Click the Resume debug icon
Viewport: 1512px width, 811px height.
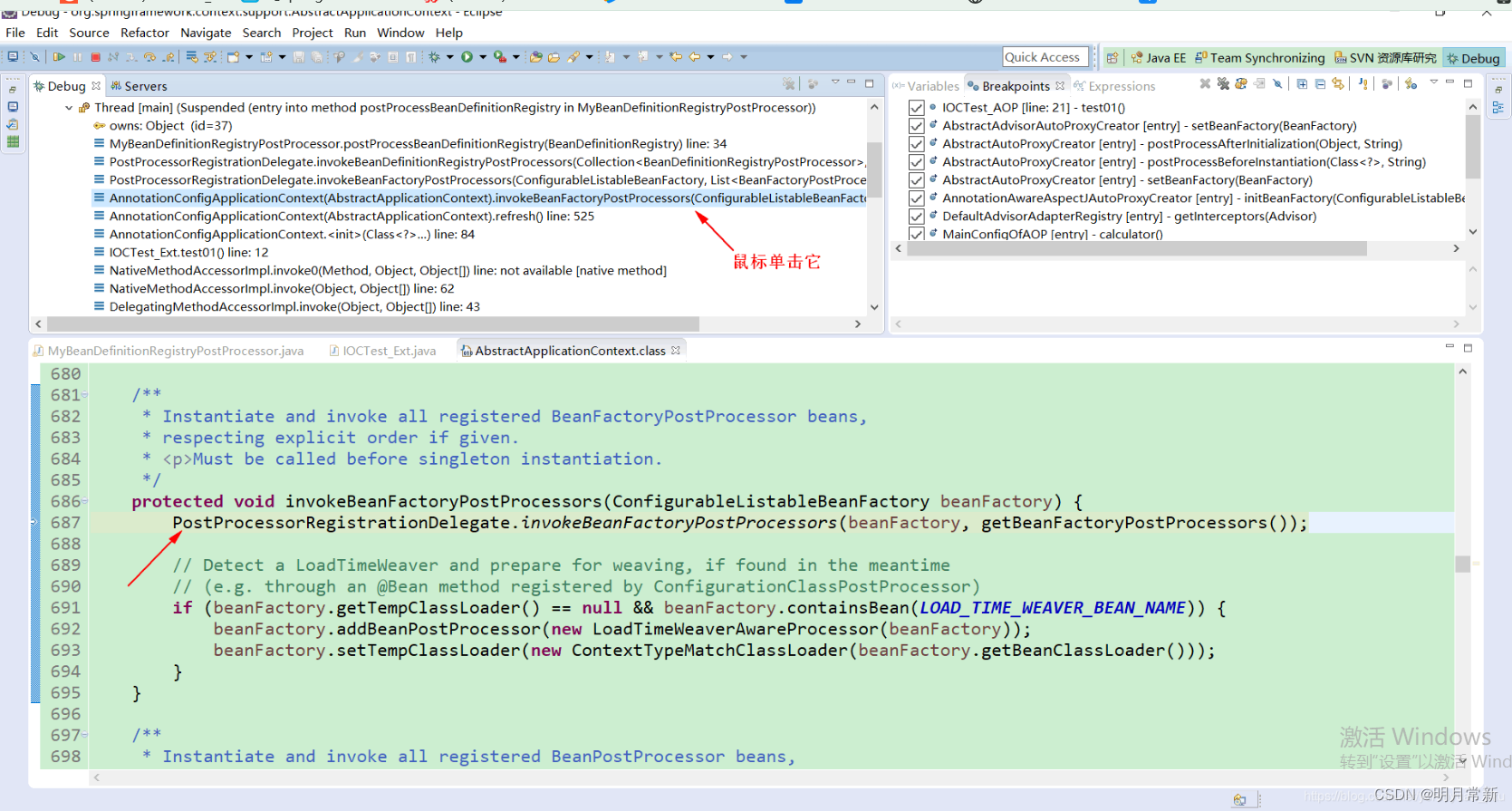(x=59, y=57)
